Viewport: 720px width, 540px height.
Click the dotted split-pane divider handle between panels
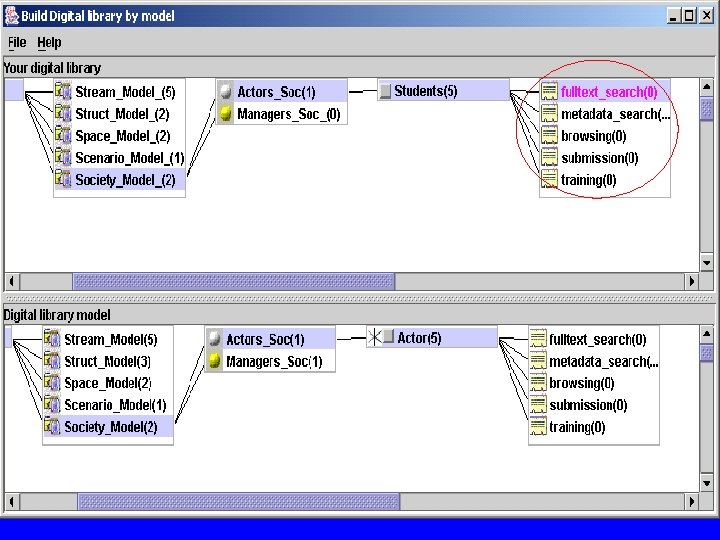359,298
